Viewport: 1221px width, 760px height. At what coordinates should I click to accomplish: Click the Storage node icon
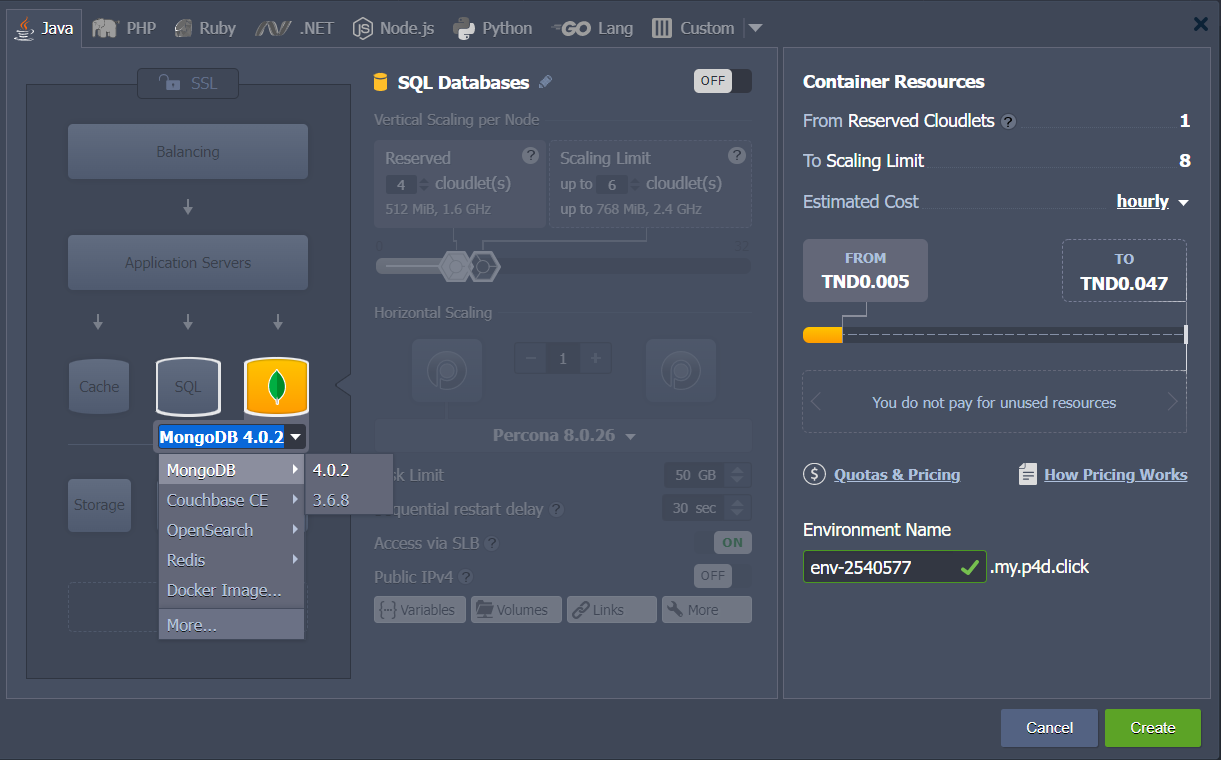pos(99,505)
